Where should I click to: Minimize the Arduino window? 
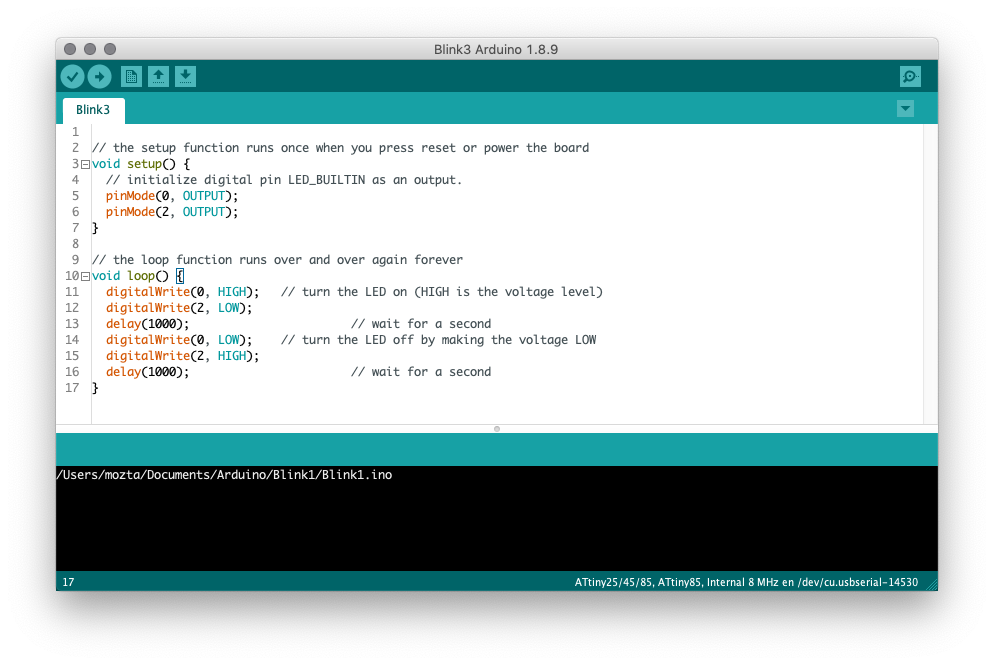click(x=90, y=49)
